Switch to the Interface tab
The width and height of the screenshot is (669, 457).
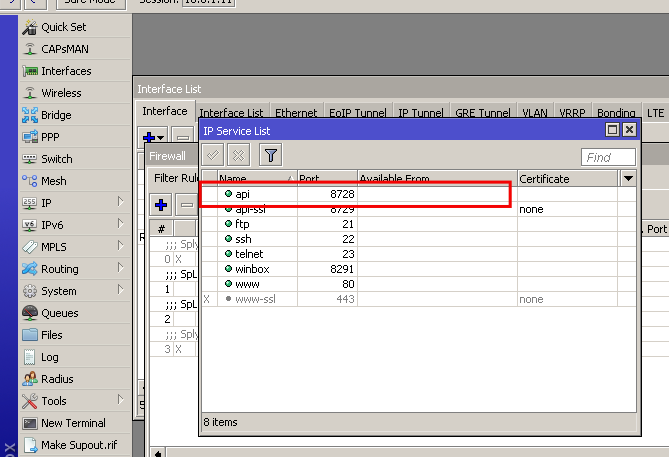tap(165, 111)
